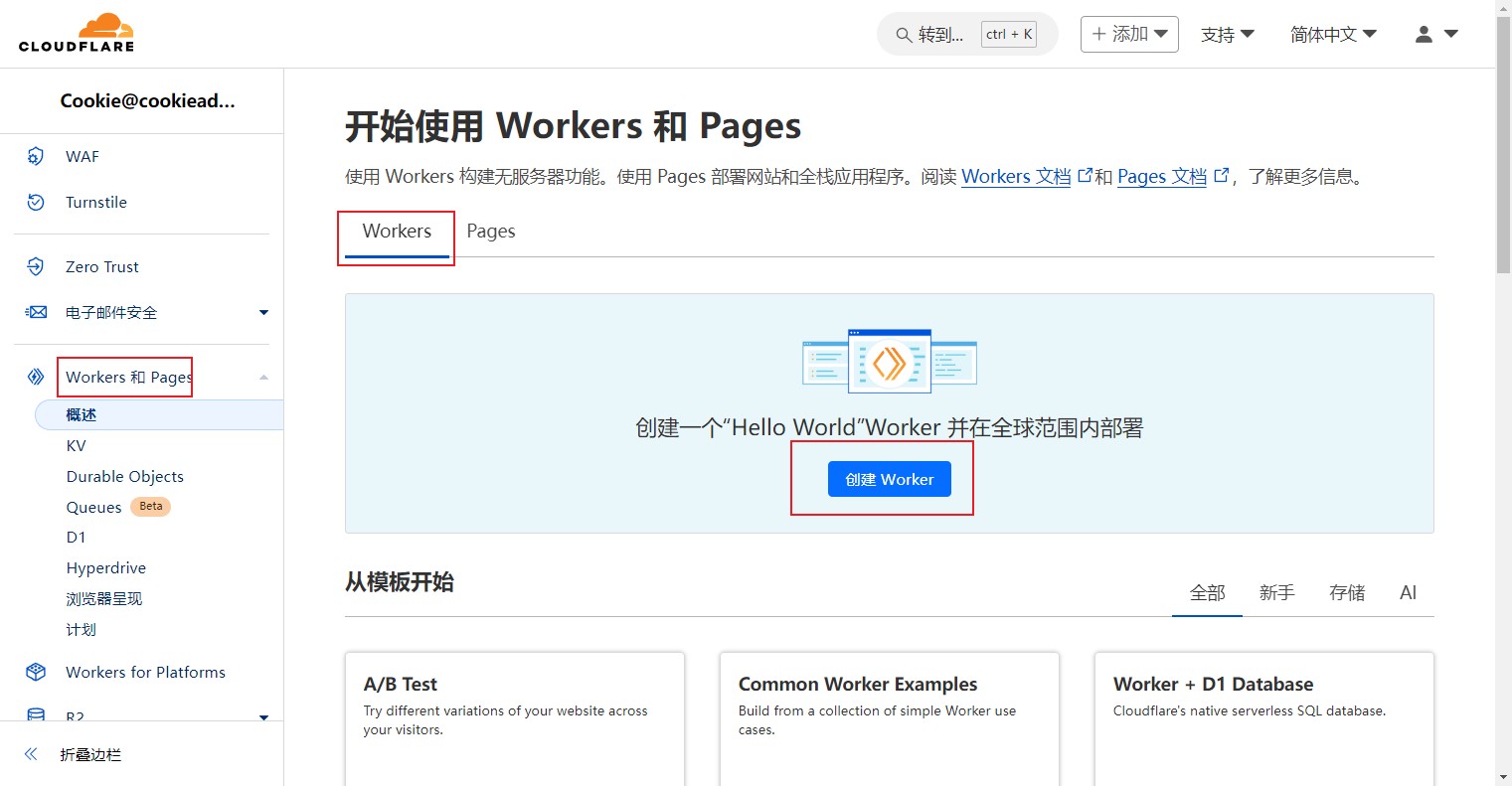Switch to the Pages tab
Image resolution: width=1512 pixels, height=786 pixels.
[491, 231]
